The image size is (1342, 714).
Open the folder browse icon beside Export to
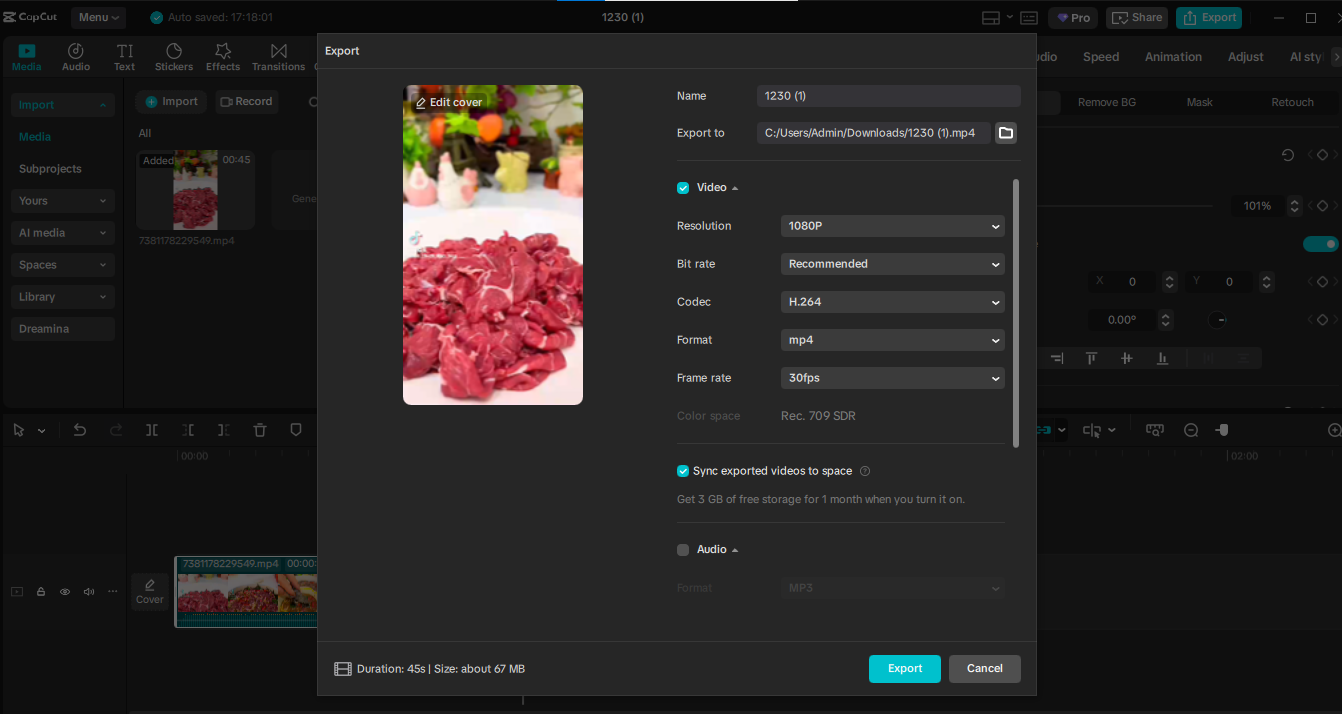pyautogui.click(x=1006, y=133)
